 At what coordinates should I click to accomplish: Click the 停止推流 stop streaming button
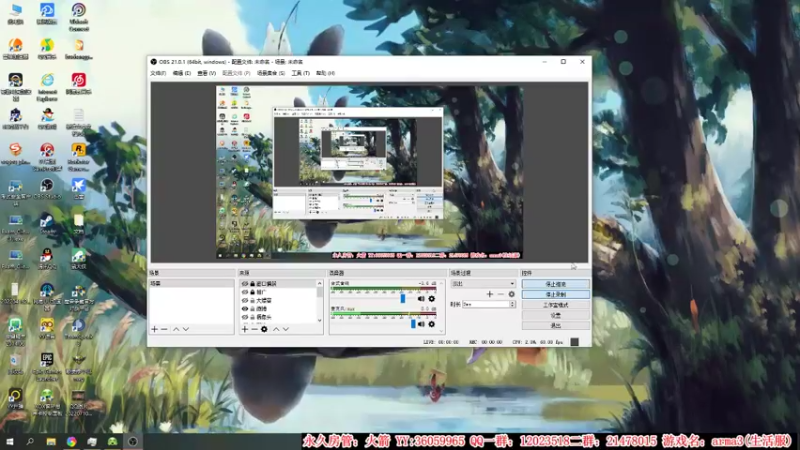point(556,284)
